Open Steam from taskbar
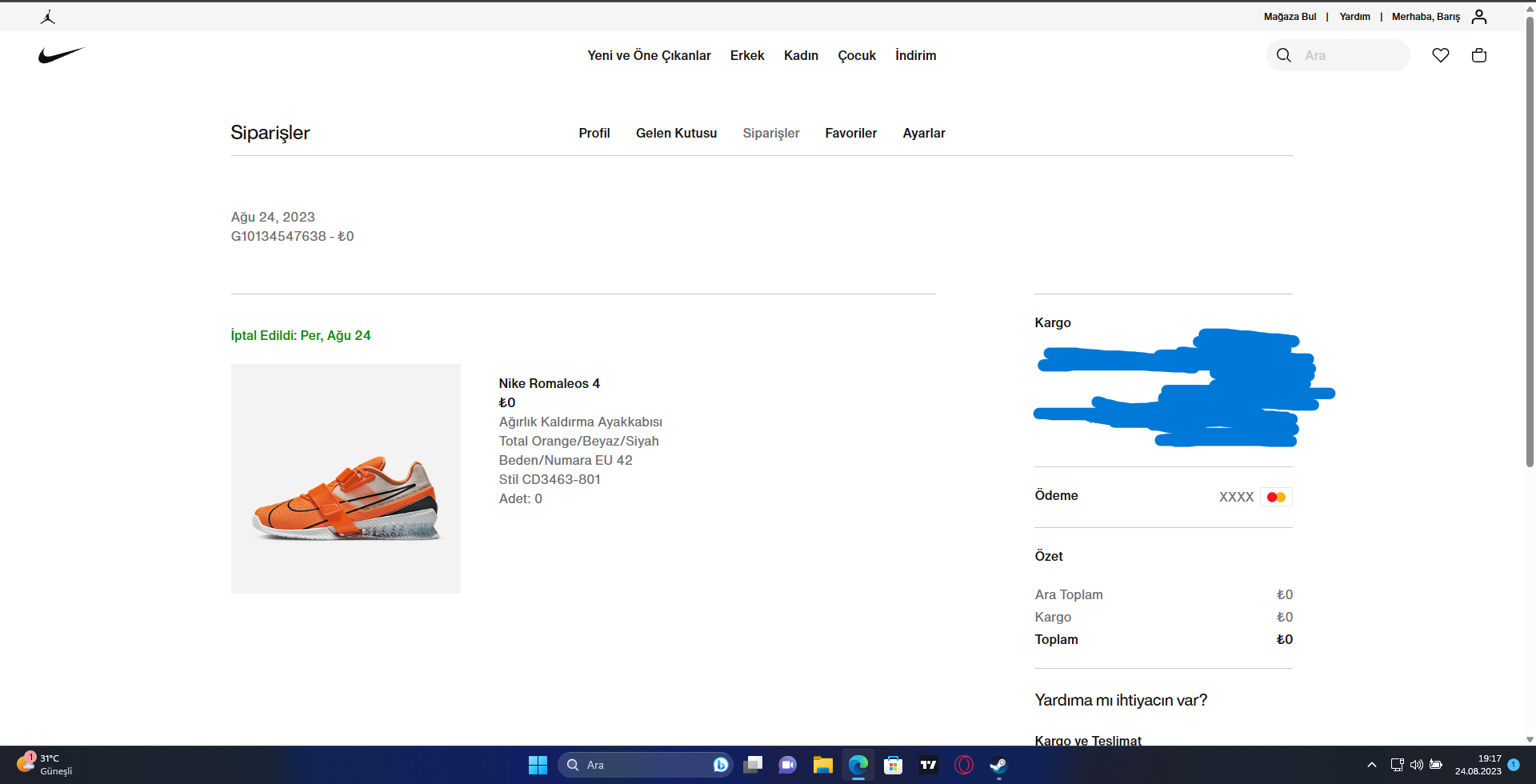Image resolution: width=1536 pixels, height=784 pixels. (x=998, y=765)
